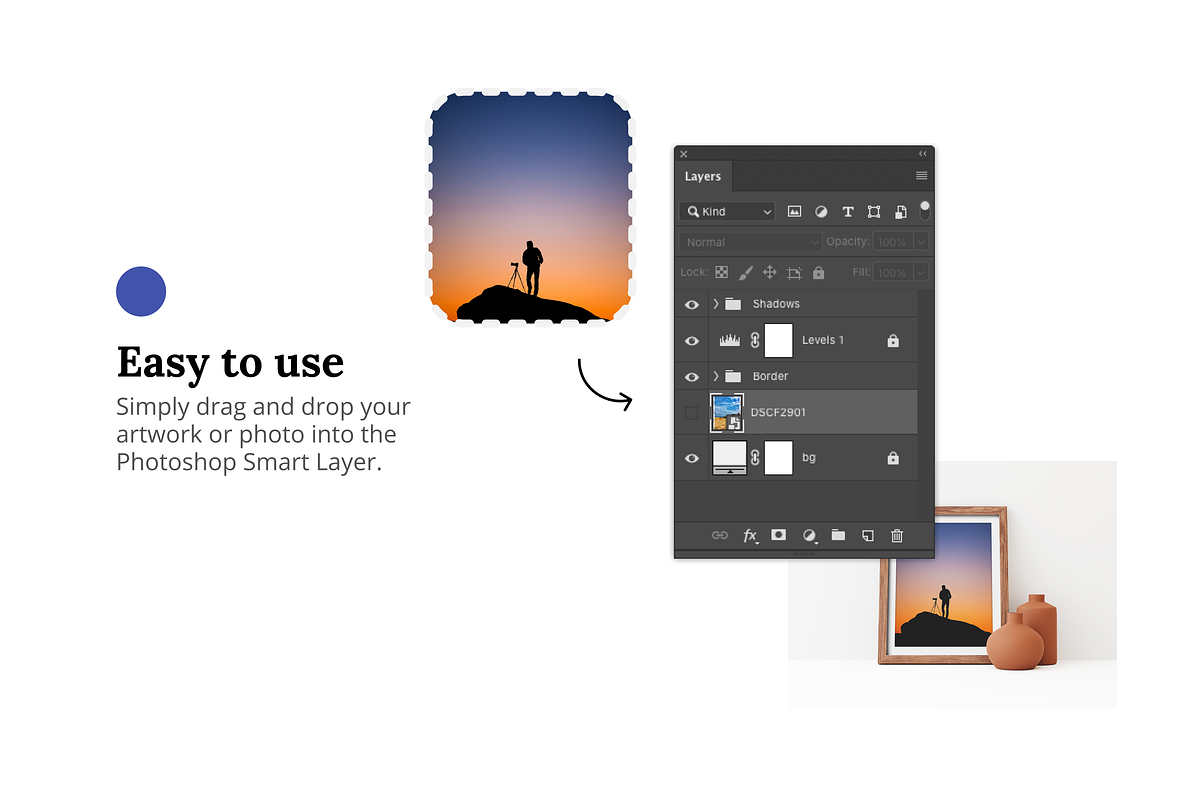Show the DSCF2901 layer
Screen dimensions: 1200x800
click(691, 412)
